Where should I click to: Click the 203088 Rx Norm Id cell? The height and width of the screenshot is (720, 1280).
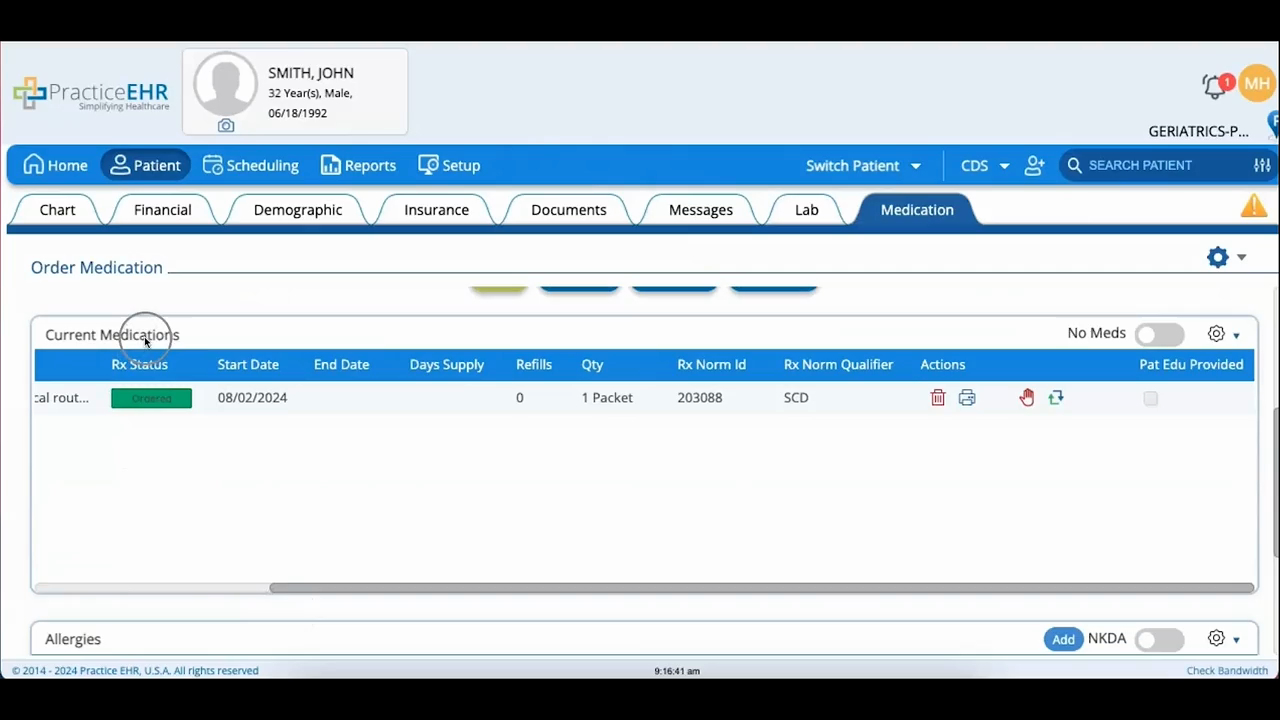699,397
